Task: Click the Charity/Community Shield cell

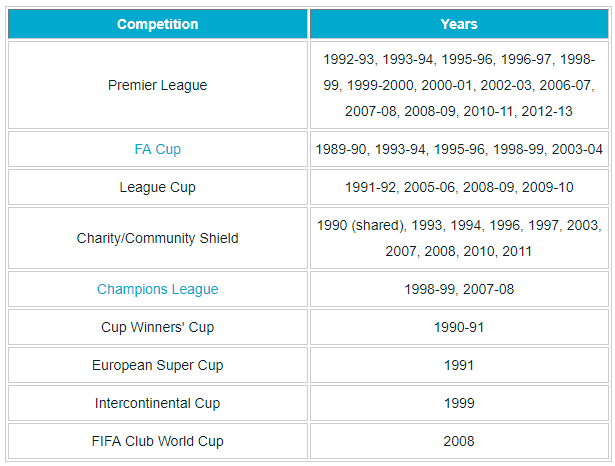Action: [158, 238]
